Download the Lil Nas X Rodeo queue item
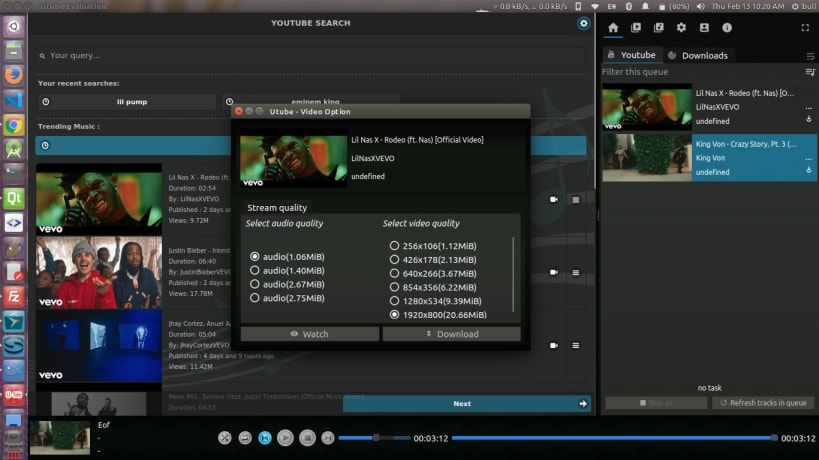 click(809, 120)
